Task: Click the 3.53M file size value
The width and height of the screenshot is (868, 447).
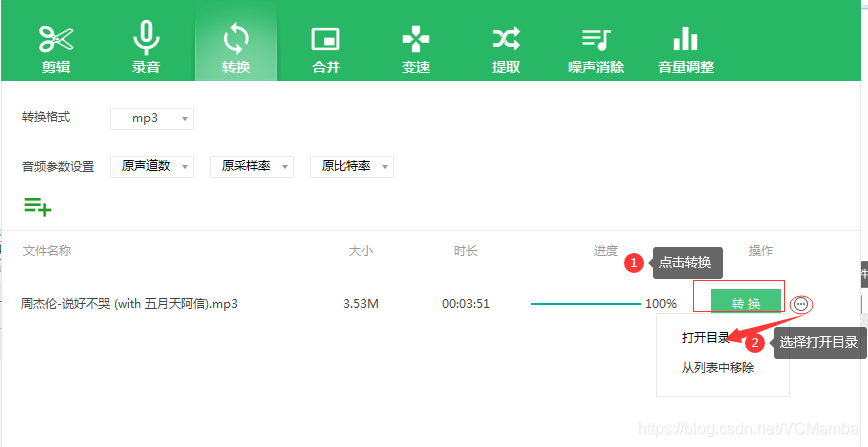Action: (x=361, y=304)
